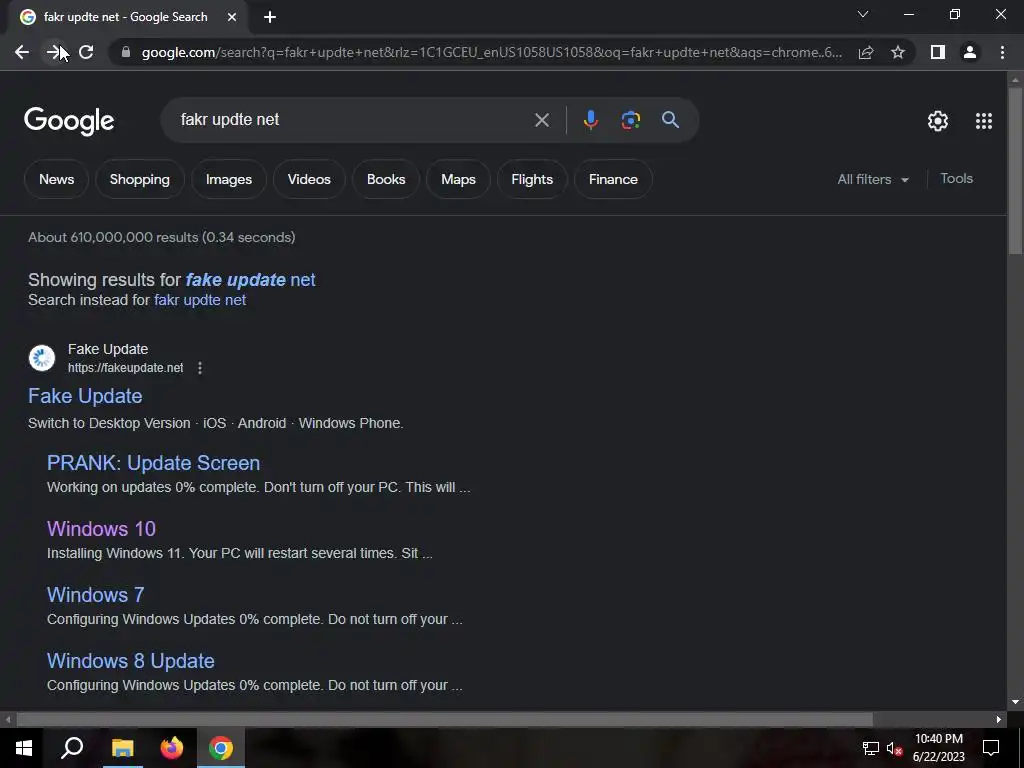Click the horizontal scrollbar thumb
Image resolution: width=1024 pixels, height=768 pixels.
click(x=444, y=720)
